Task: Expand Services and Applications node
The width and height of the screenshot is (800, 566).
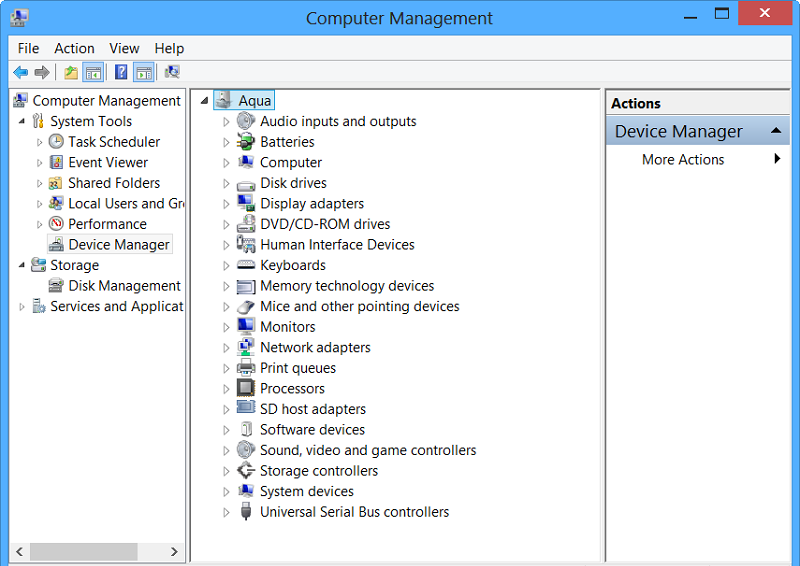Action: 22,307
